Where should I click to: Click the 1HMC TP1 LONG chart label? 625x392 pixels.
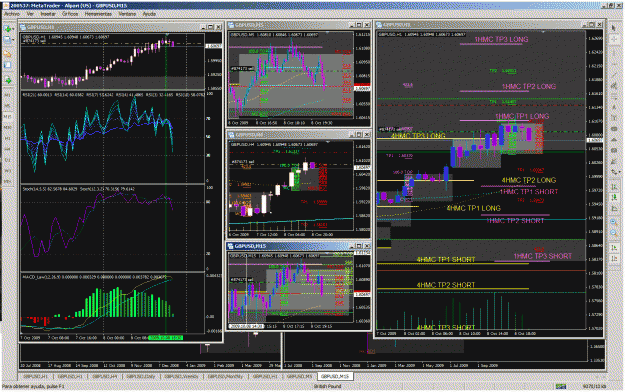[522, 116]
